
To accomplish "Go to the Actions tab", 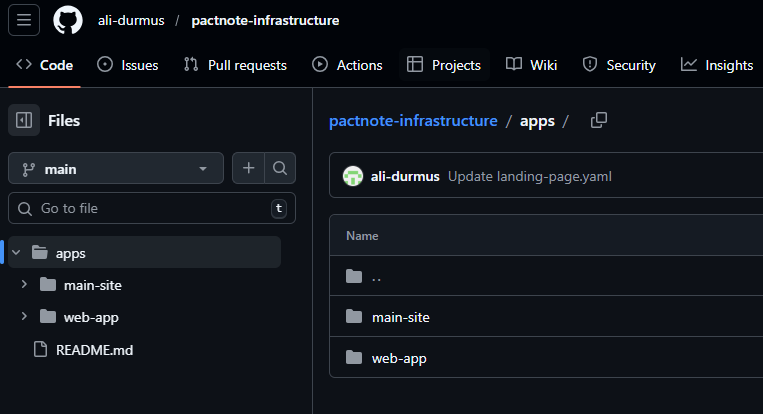I will point(347,65).
